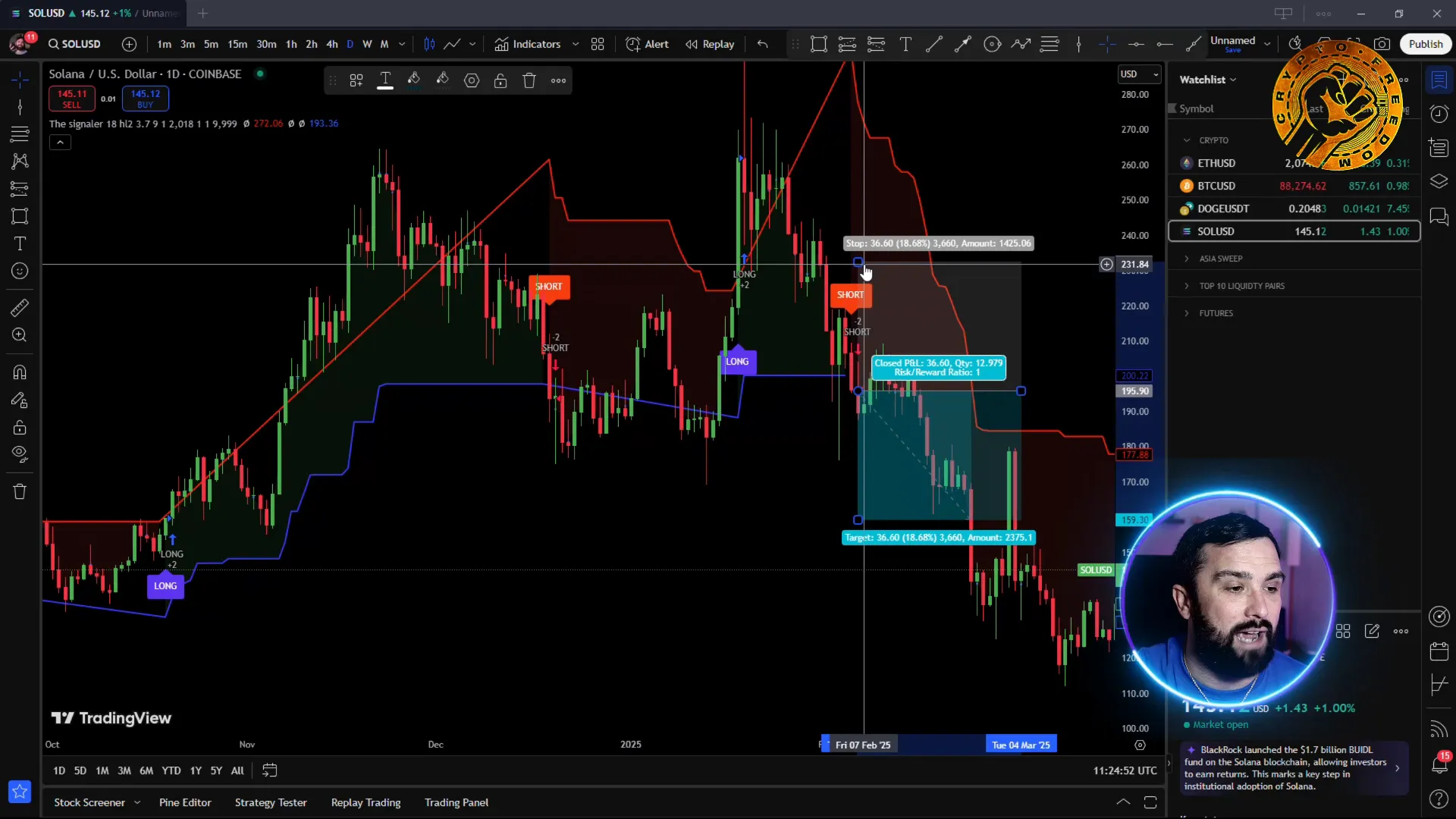Image resolution: width=1456 pixels, height=819 pixels.
Task: Switch to the 1m timeframe
Action: pyautogui.click(x=165, y=44)
